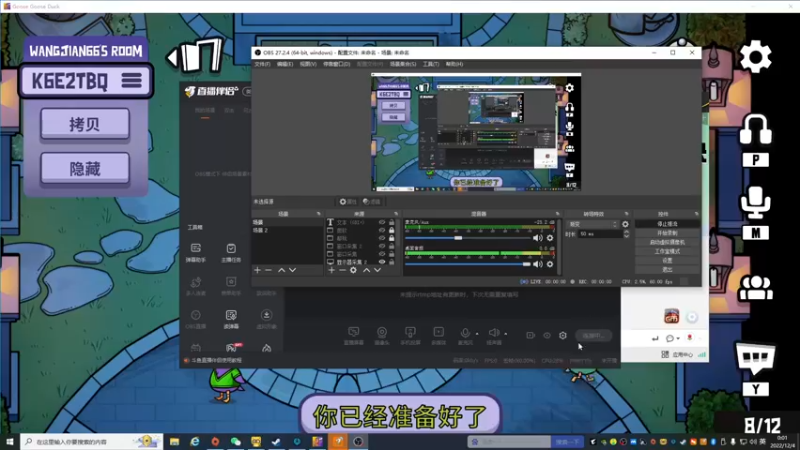Screen dimensions: 800x450
Task: Move the source up in sources toolbar
Action: [366, 270]
